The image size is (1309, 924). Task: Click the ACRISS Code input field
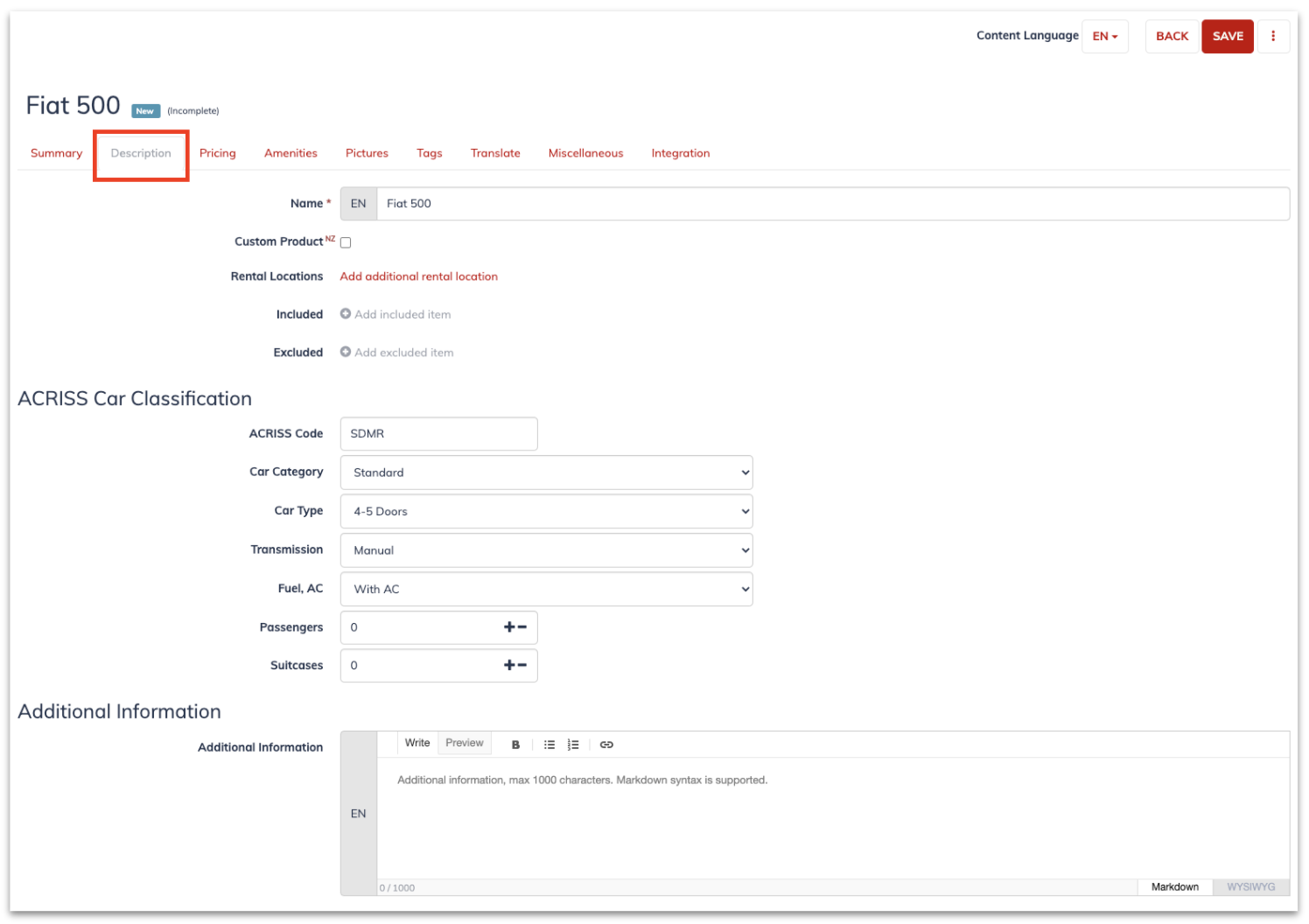(438, 434)
